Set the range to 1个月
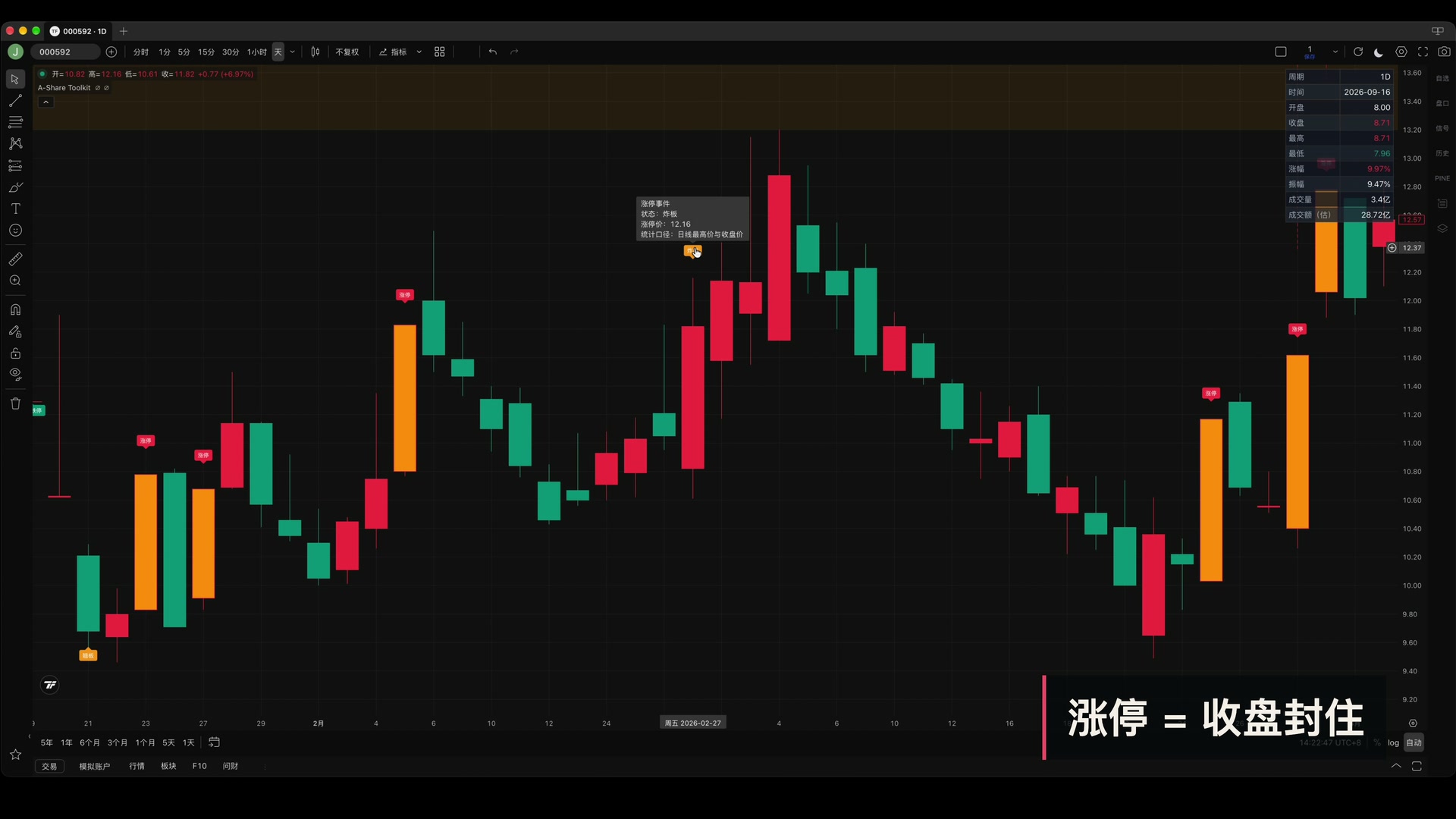1456x819 pixels. click(145, 742)
